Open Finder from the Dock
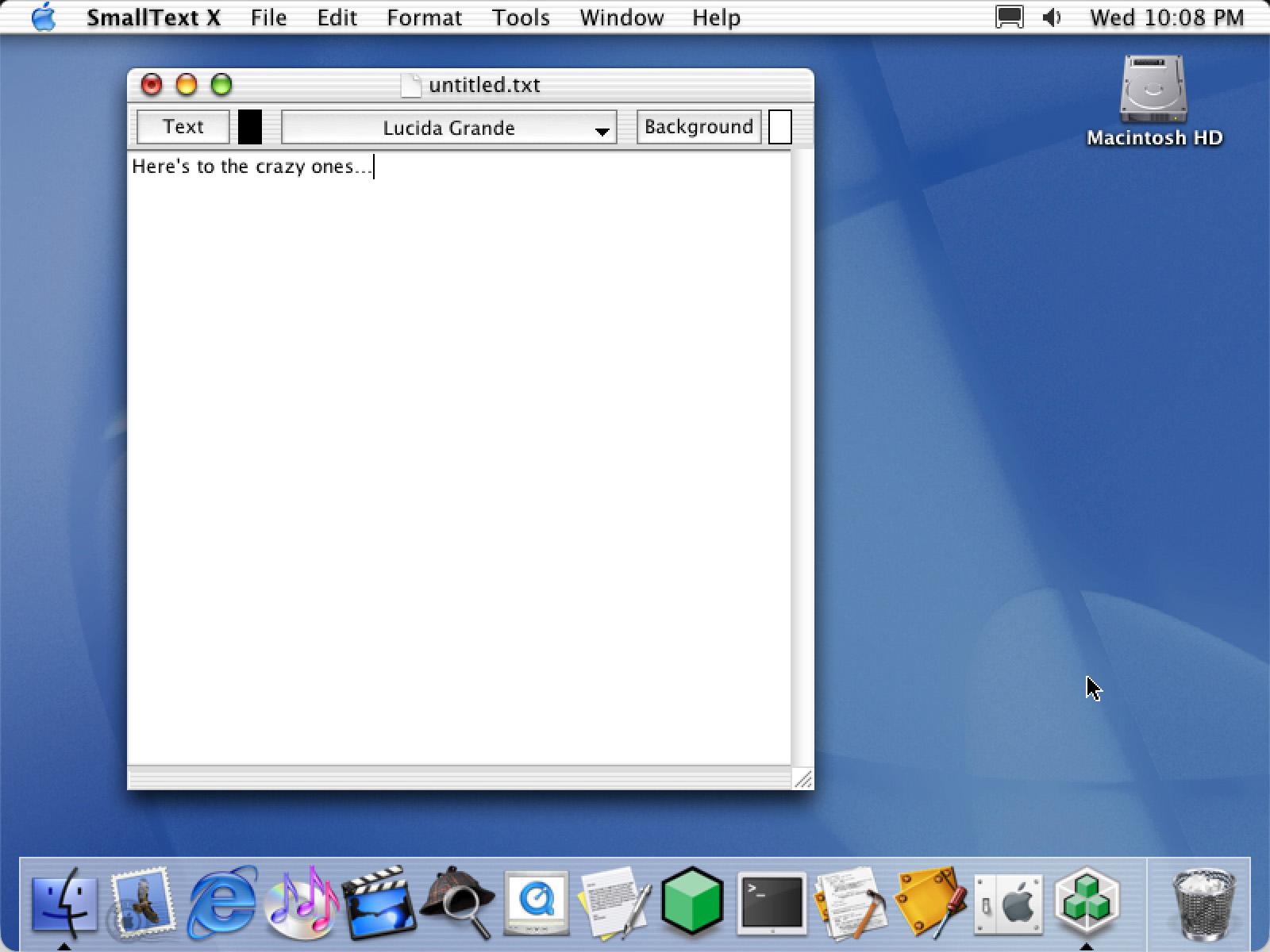The height and width of the screenshot is (952, 1270). click(64, 902)
